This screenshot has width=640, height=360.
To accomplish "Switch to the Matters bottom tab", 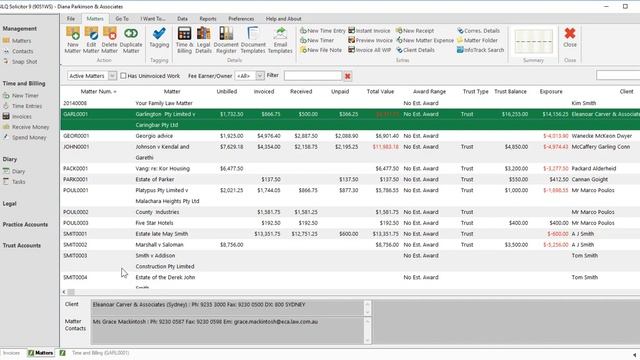I will [41, 353].
